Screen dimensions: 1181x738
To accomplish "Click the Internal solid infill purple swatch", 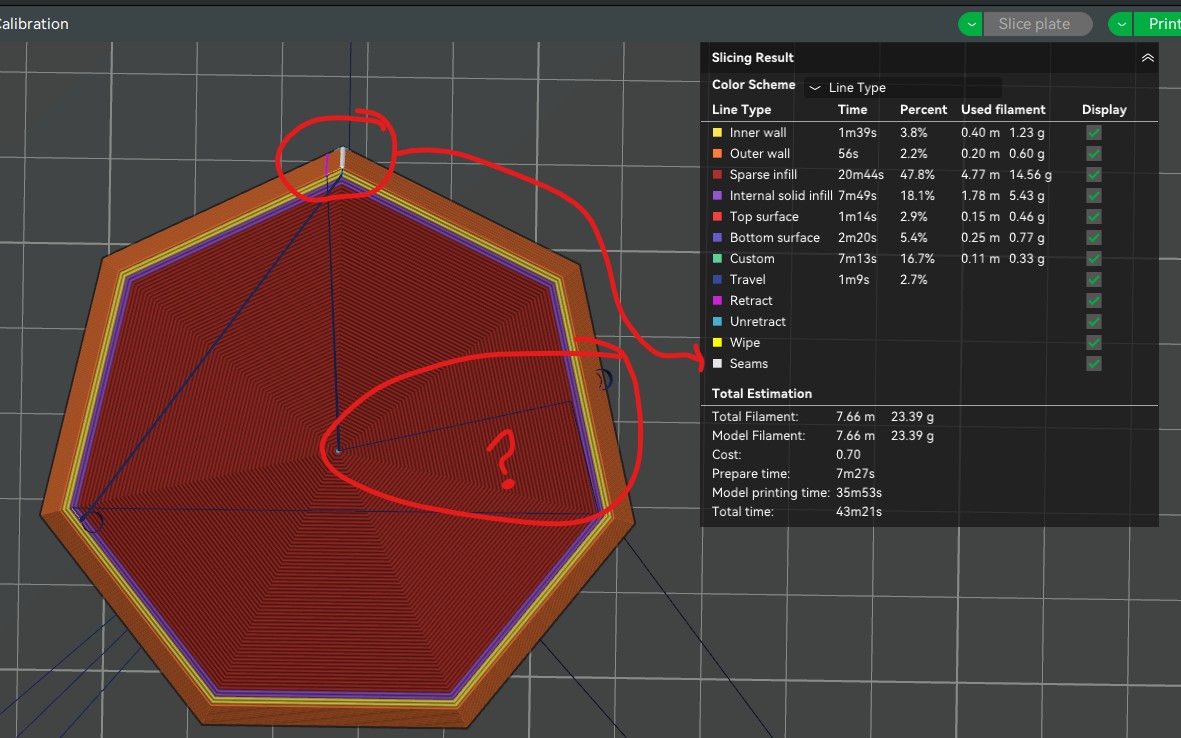I will (717, 196).
